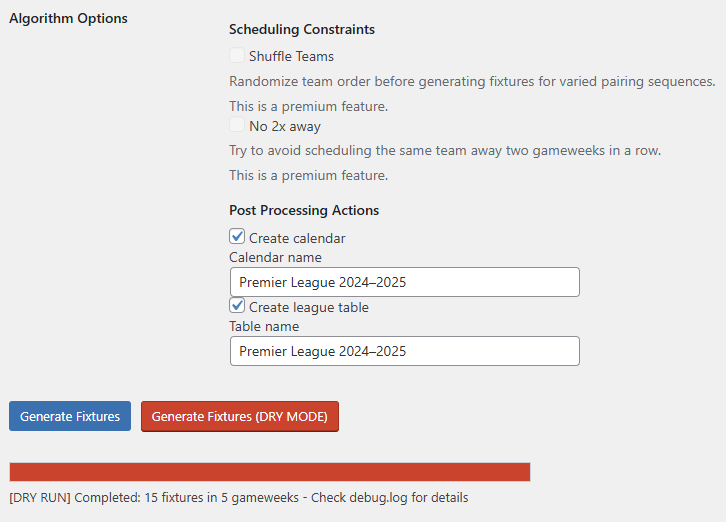Click the Shuffle Teams label text
Image resolution: width=726 pixels, height=522 pixels.
(x=291, y=56)
